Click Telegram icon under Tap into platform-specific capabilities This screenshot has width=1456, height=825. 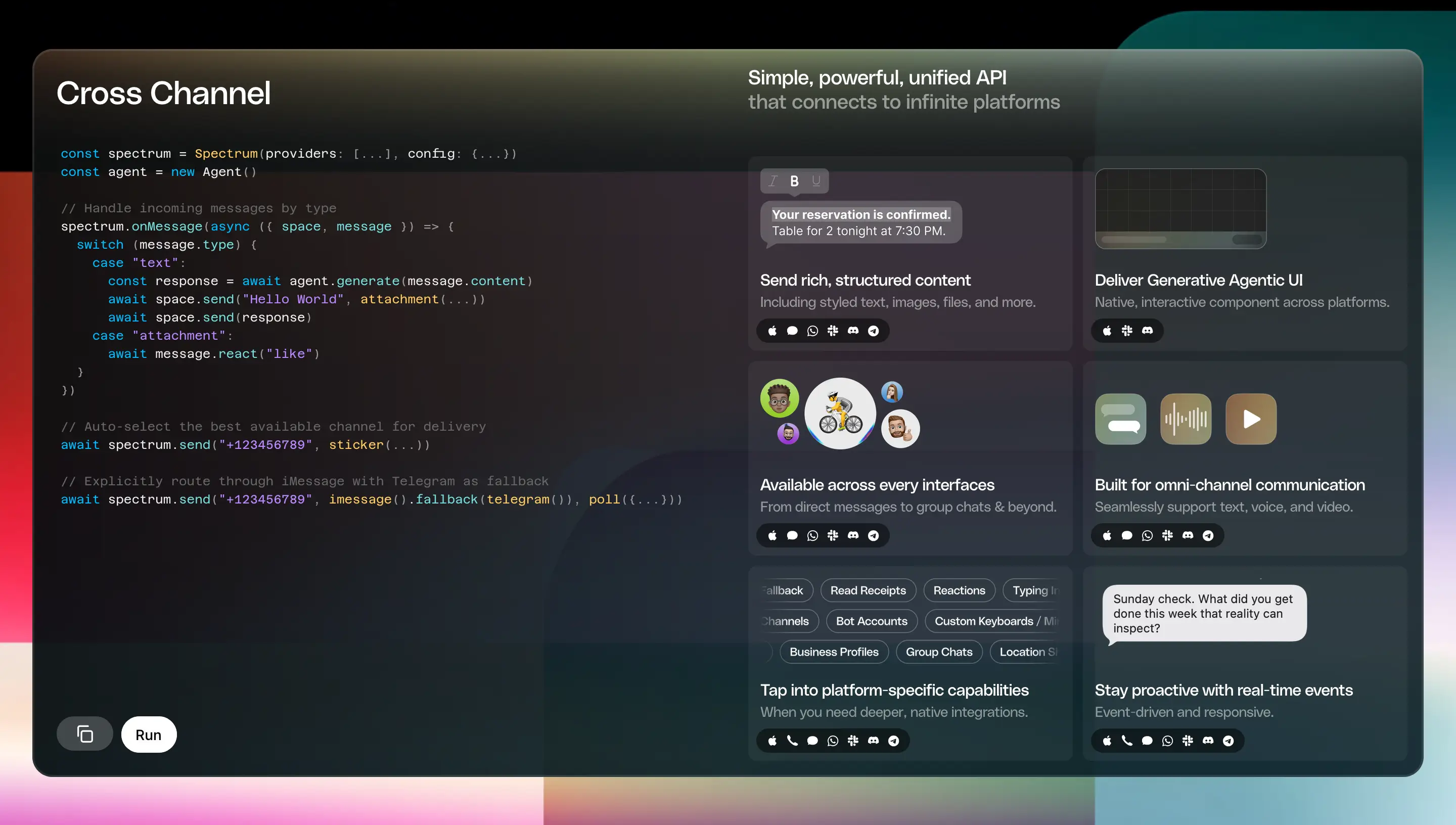[893, 741]
